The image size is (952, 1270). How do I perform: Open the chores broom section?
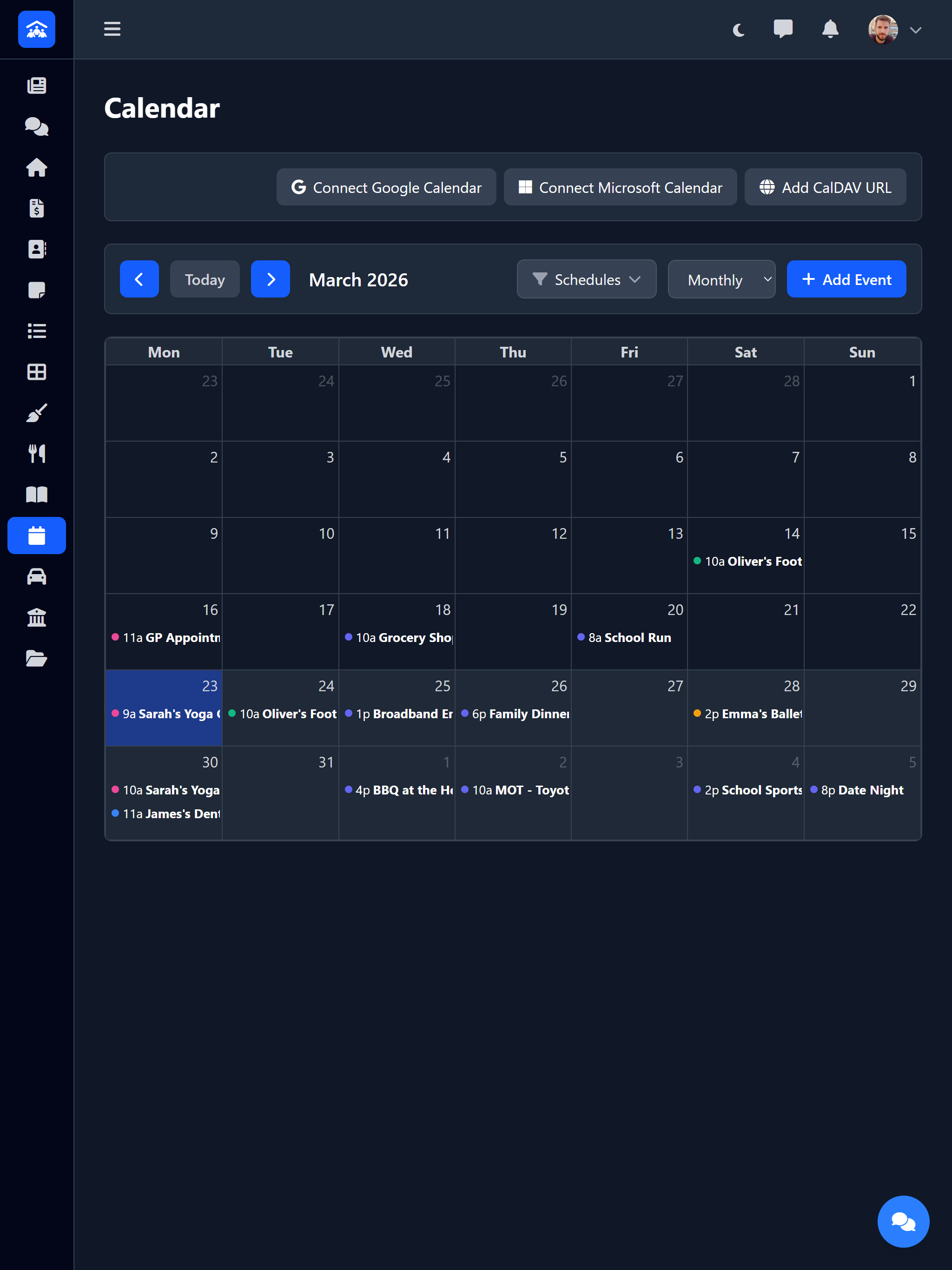pyautogui.click(x=37, y=412)
